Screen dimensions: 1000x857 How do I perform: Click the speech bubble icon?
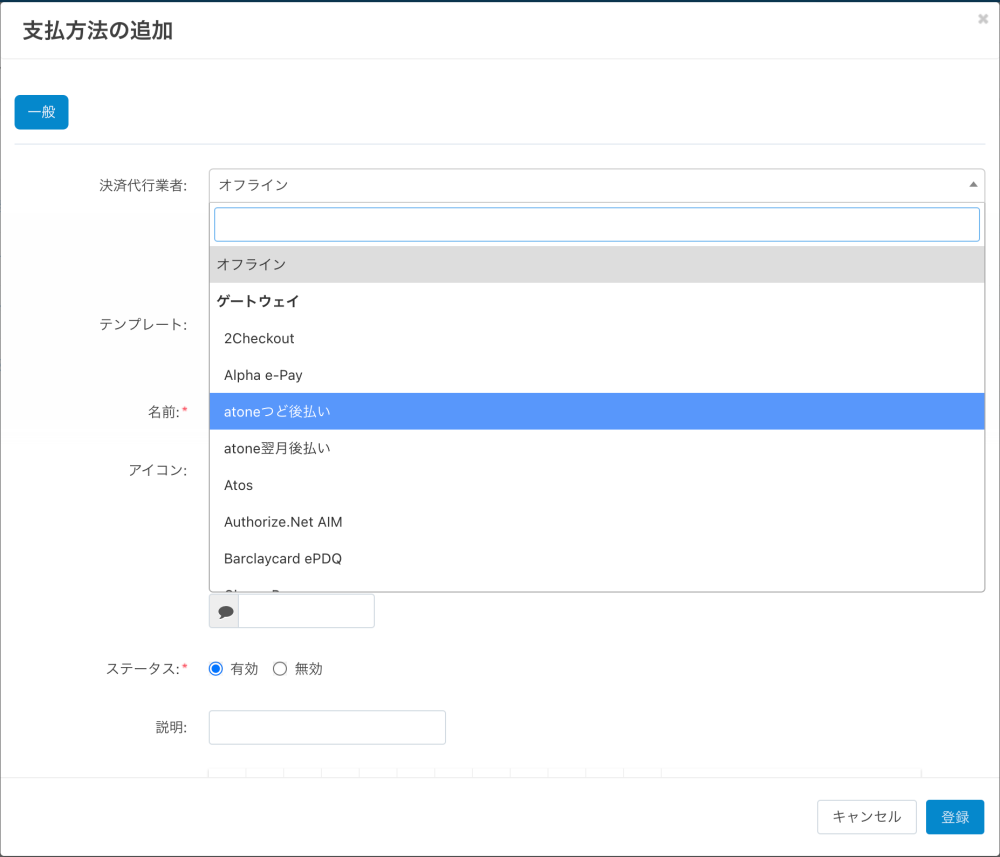pos(225,612)
